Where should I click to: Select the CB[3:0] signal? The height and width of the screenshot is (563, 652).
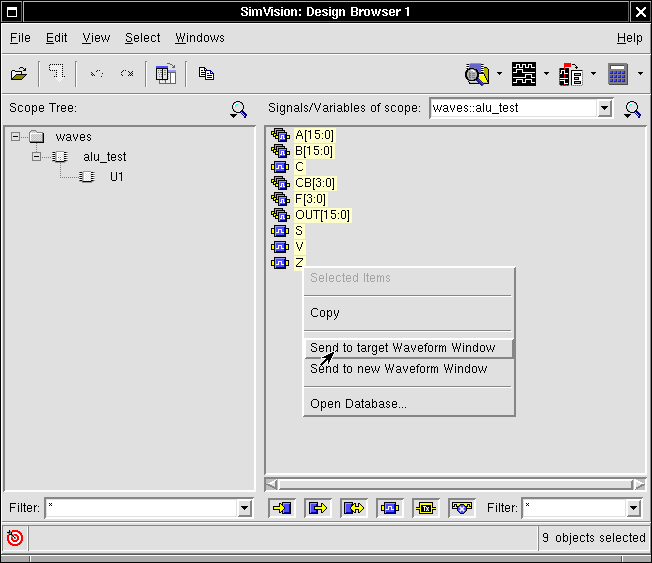coord(315,183)
